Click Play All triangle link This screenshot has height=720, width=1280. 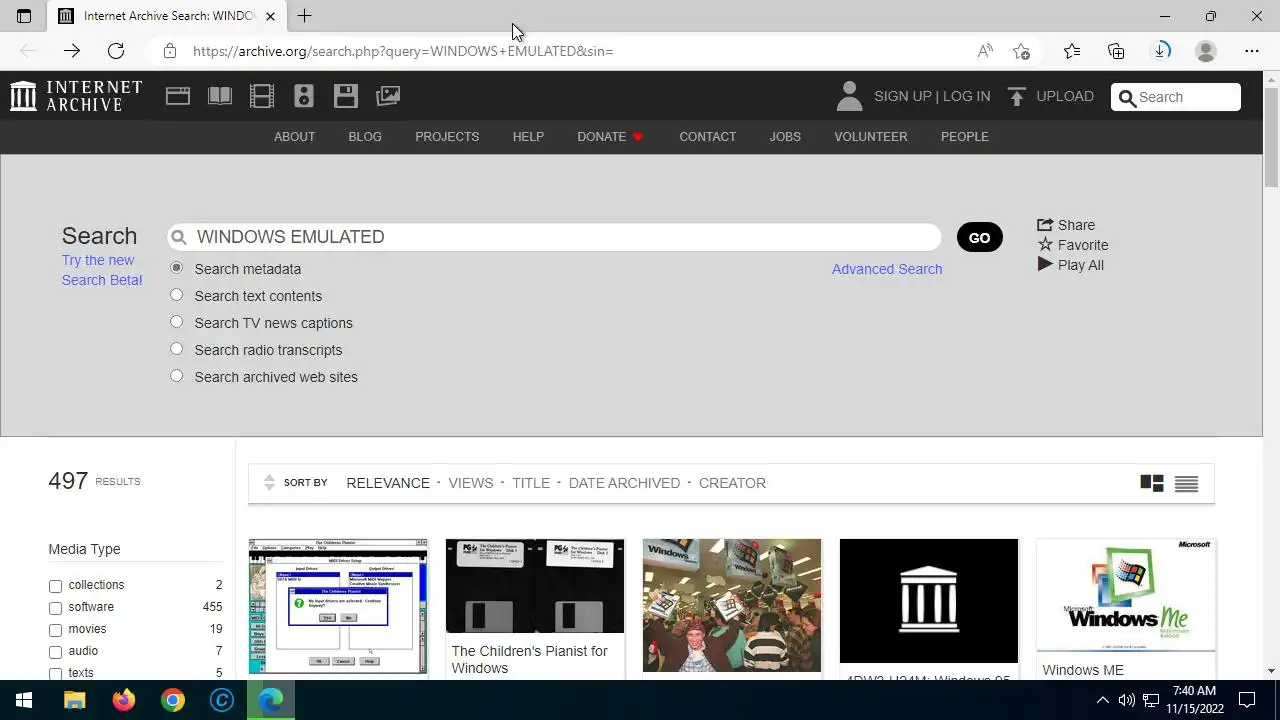(x=1071, y=265)
